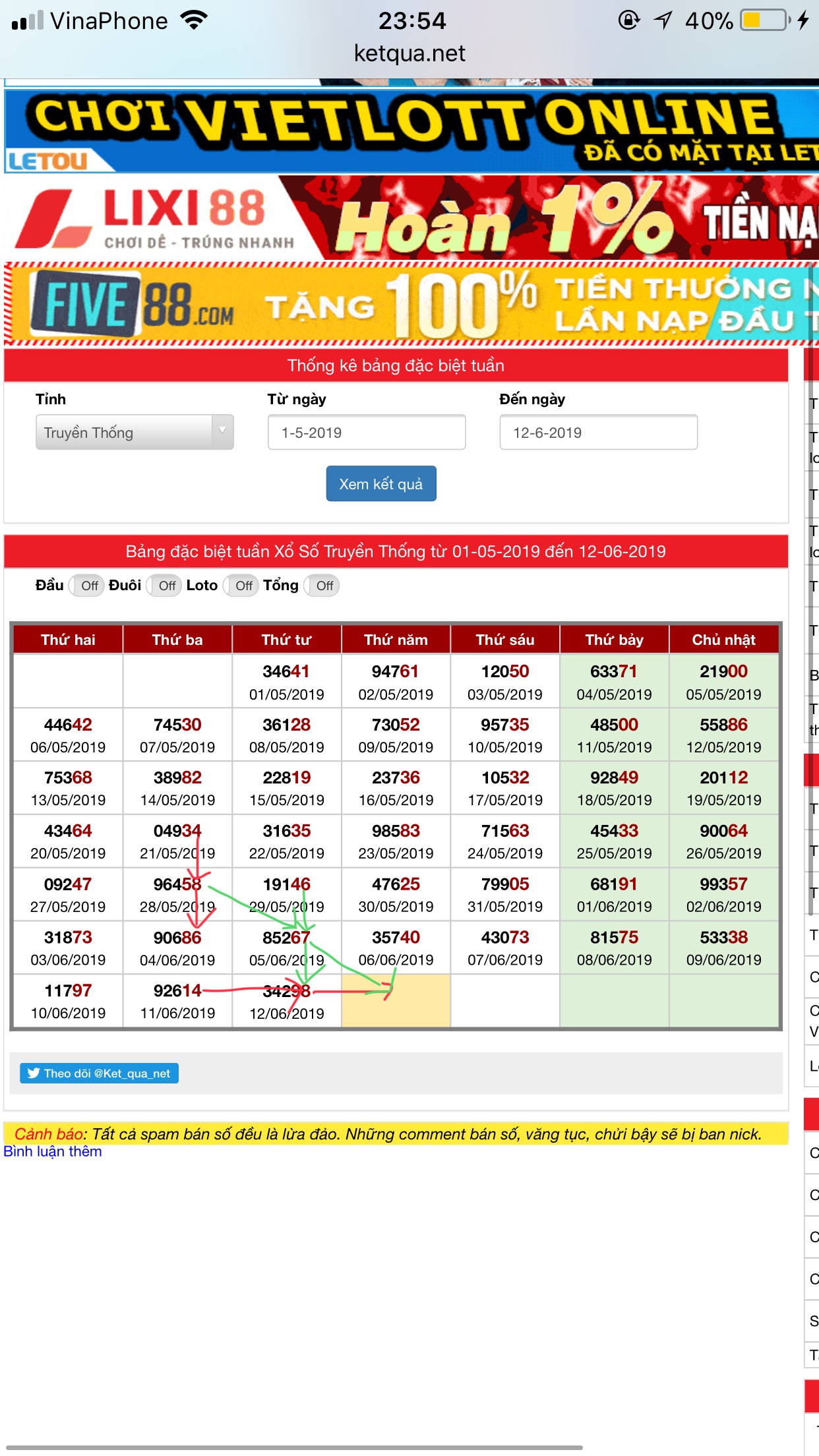Screen dimensions: 819x1456
Task: Open the Tỉnh Truyền Thống dropdown
Action: 135,433
